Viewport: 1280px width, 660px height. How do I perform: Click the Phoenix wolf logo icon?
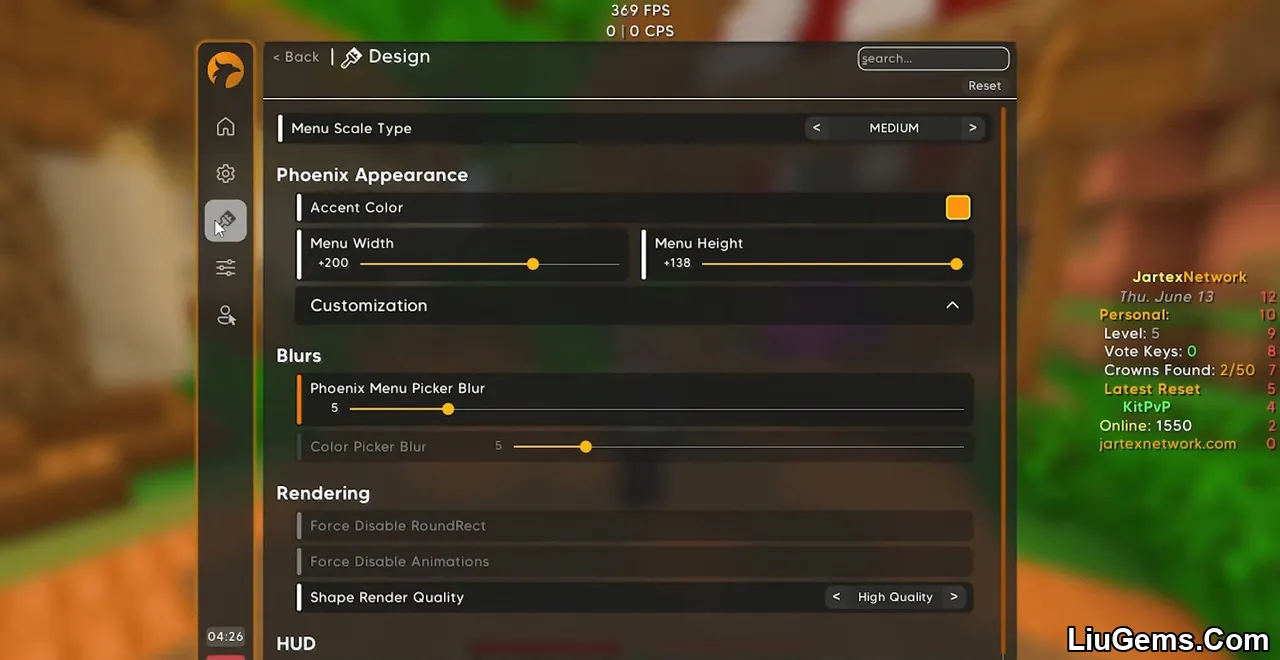[226, 71]
